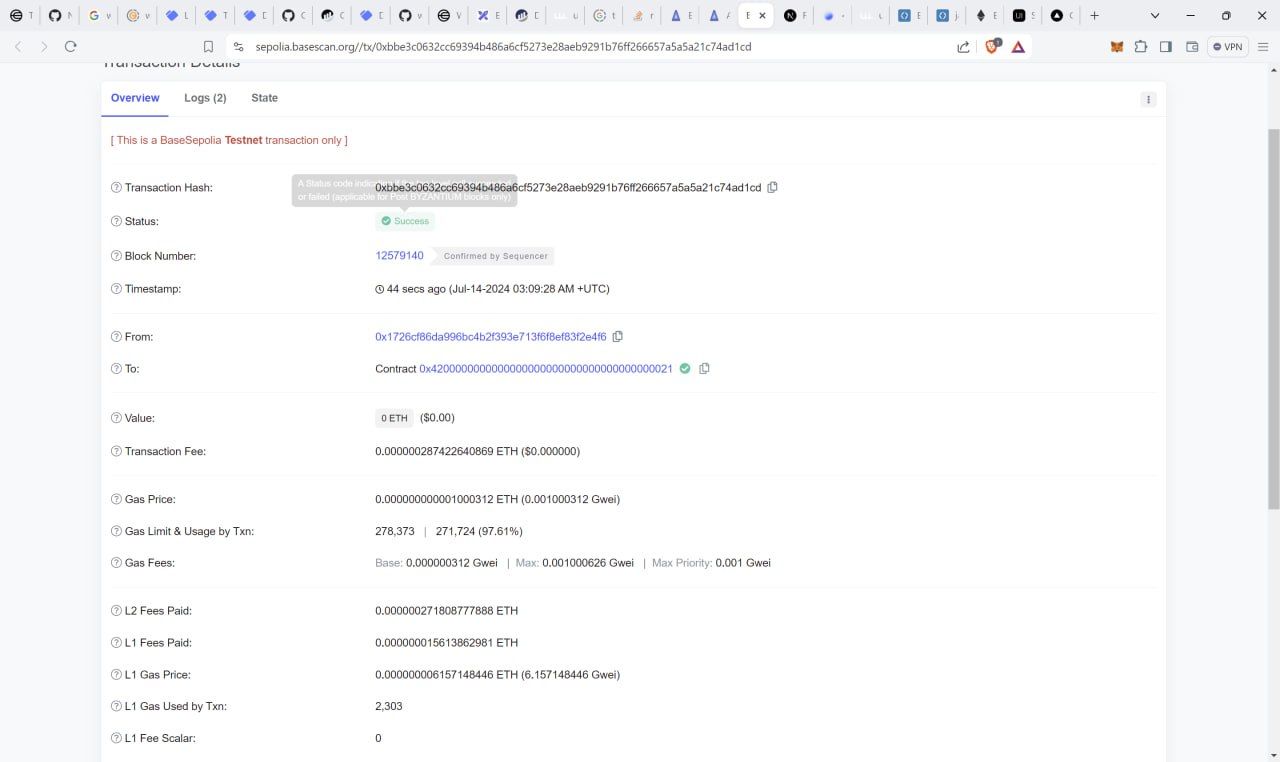The image size is (1280, 762).
Task: Share this page using the share icon
Action: coord(963,47)
